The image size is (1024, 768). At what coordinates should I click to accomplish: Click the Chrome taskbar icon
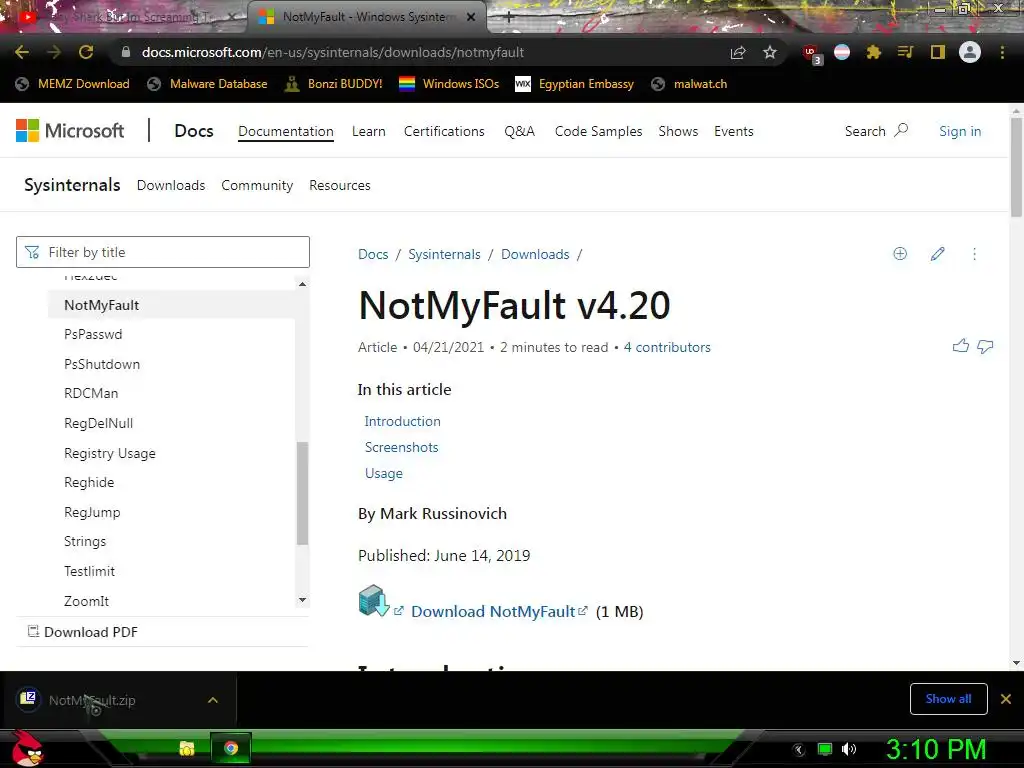231,748
